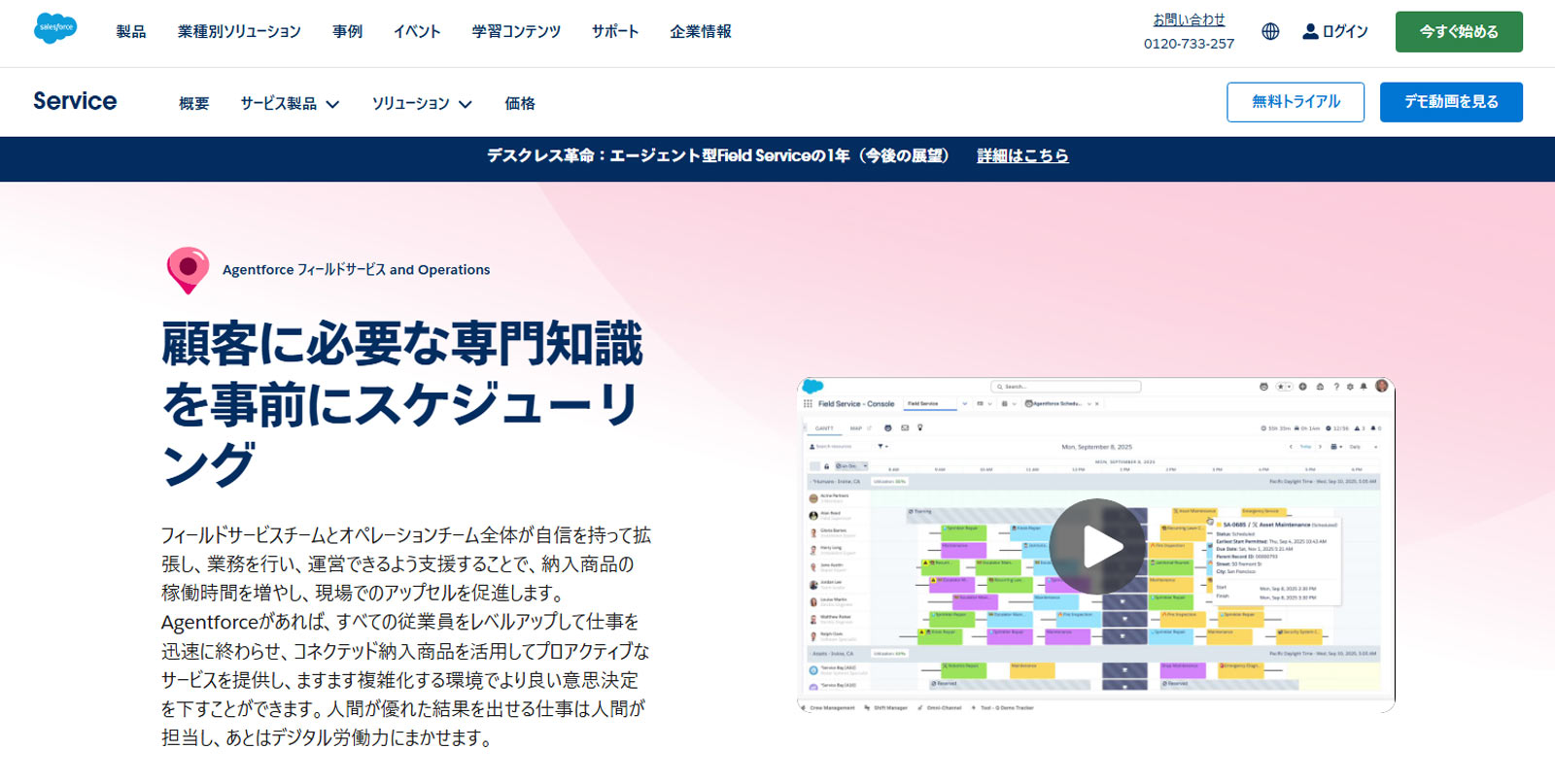Image resolution: width=1555 pixels, height=784 pixels.
Task: Open the サポート menu
Action: 615,31
